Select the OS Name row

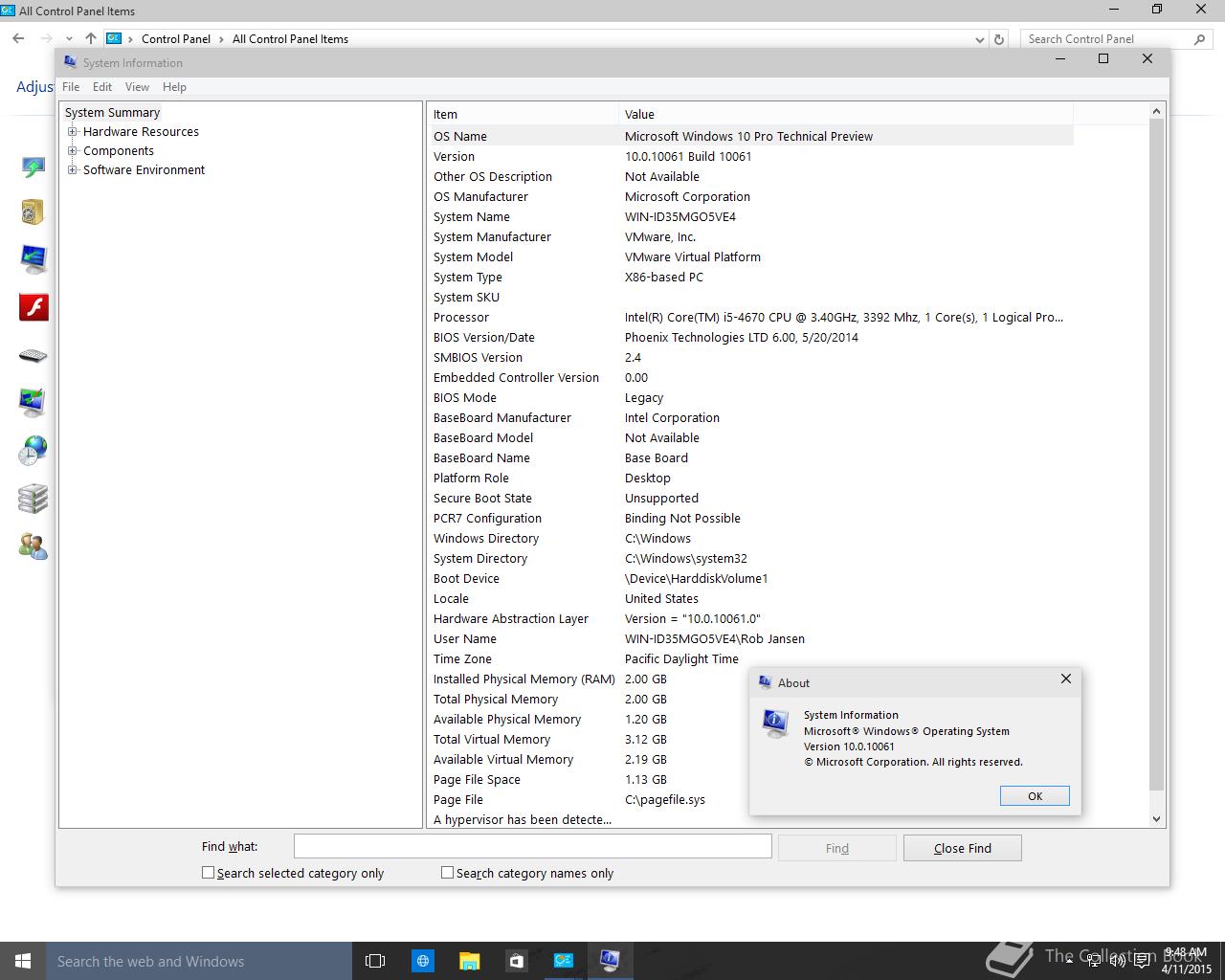click(x=750, y=136)
